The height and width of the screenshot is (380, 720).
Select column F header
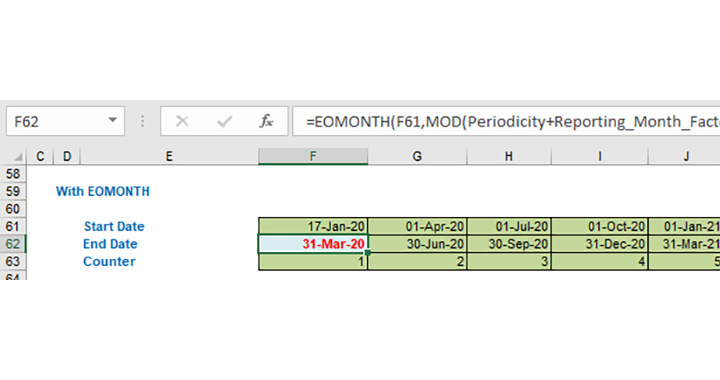coord(313,156)
